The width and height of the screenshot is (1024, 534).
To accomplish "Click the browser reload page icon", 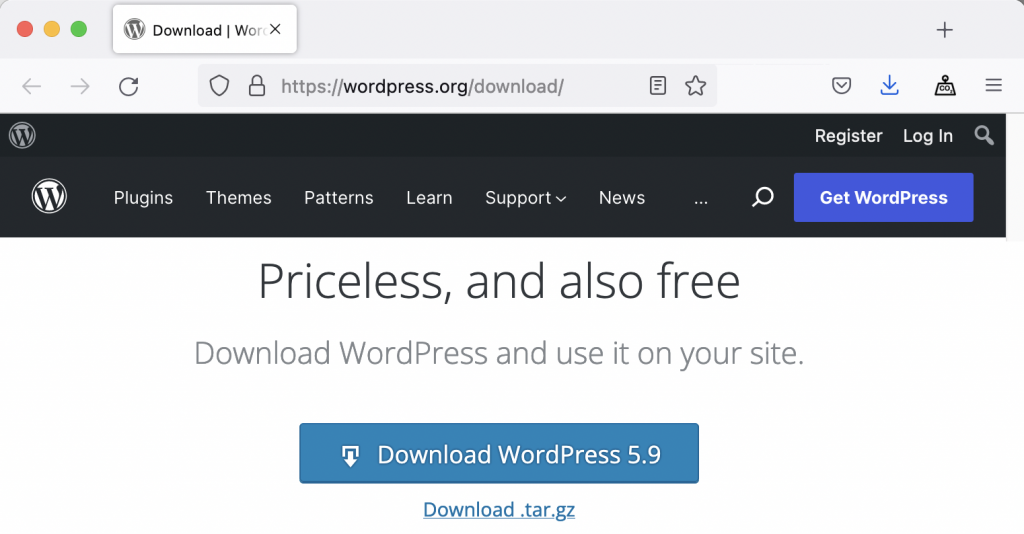I will (x=128, y=87).
